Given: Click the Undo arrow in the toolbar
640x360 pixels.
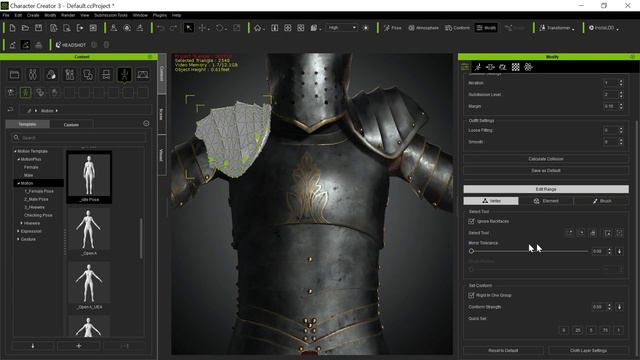Looking at the screenshot, I should 160,28.
